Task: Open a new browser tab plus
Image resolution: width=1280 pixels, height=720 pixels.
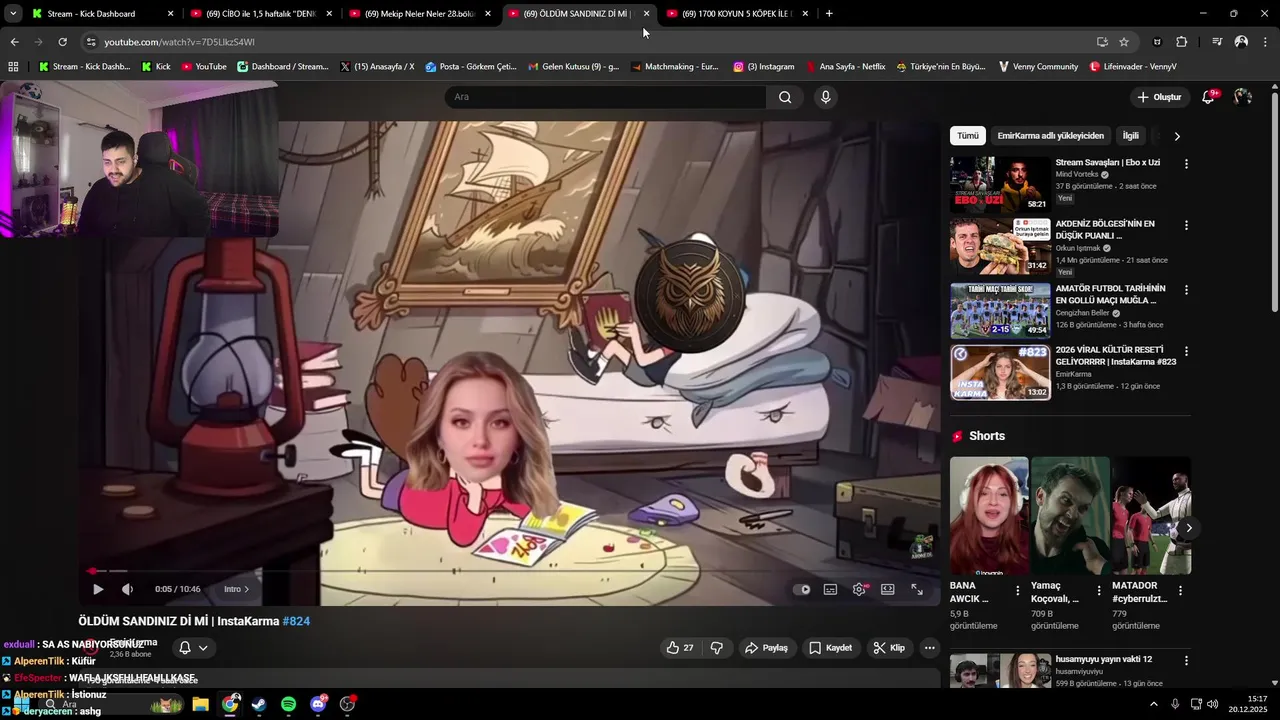Action: (829, 14)
